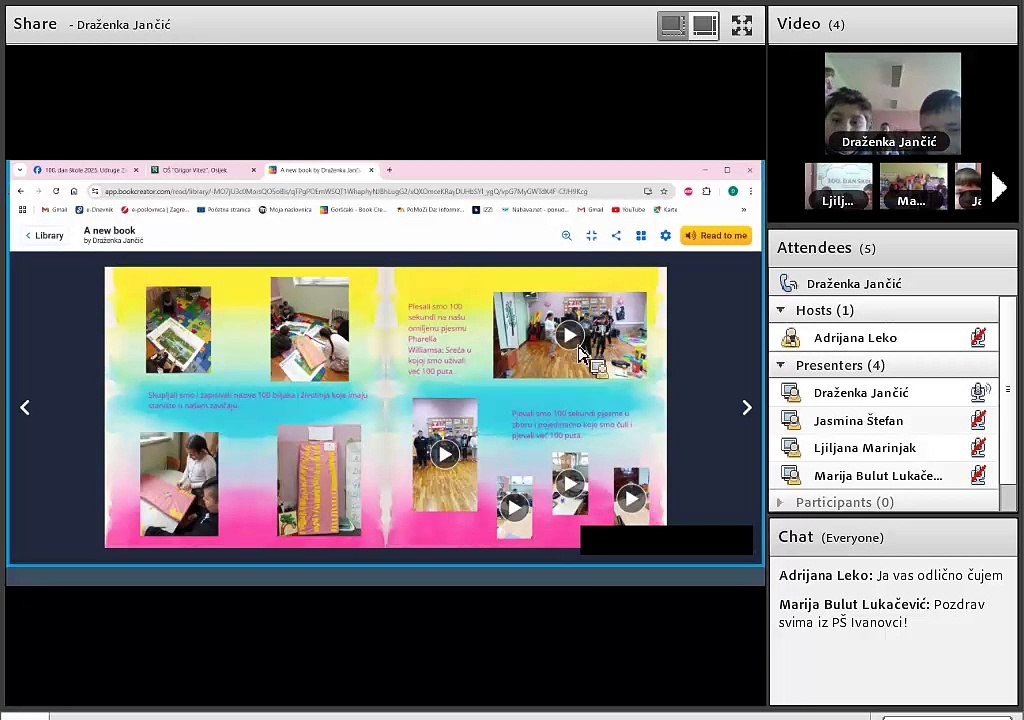Open Book Creator settings gear
The width and height of the screenshot is (1024, 720).
tap(665, 235)
